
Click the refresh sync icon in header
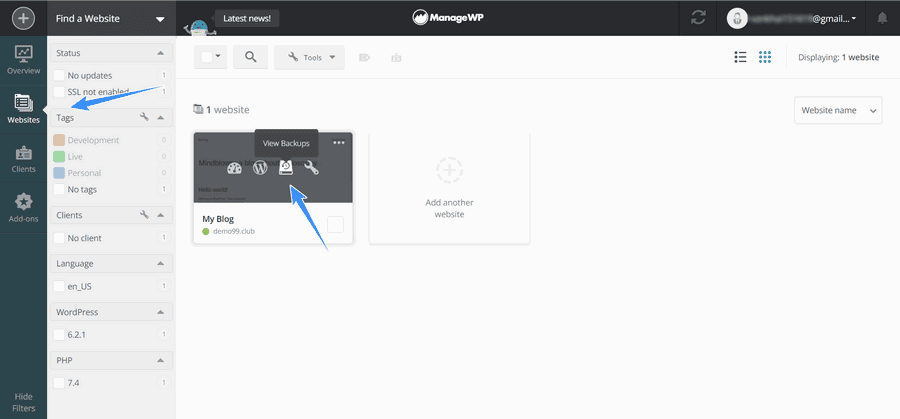pos(698,18)
